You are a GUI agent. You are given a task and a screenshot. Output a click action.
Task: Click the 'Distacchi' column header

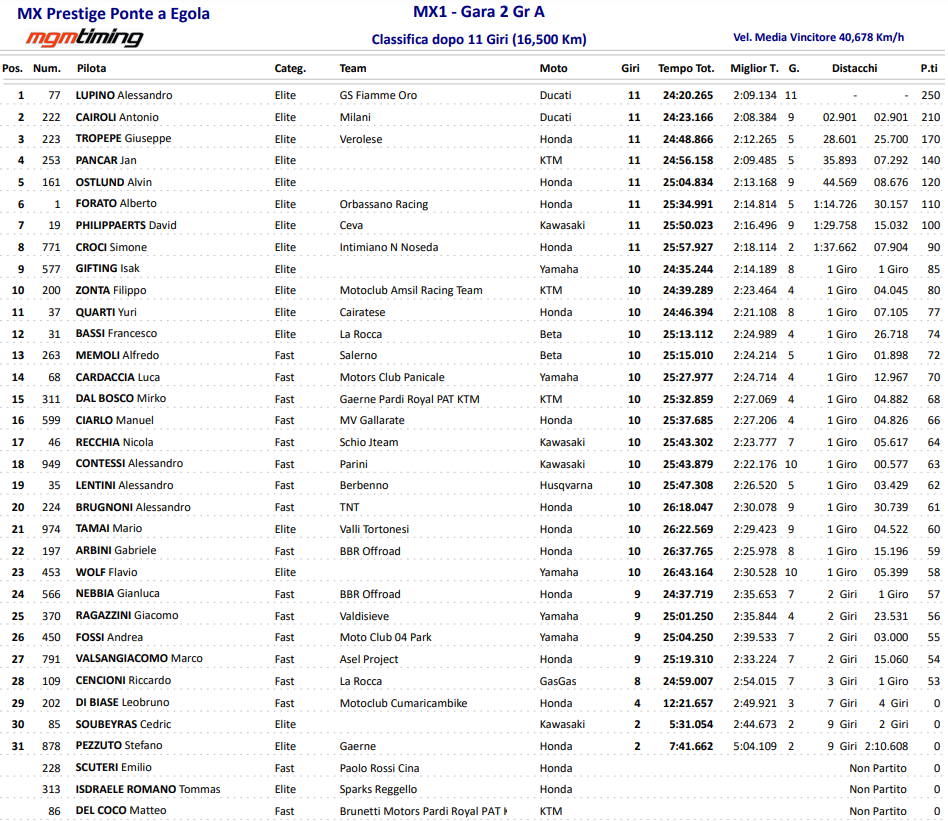pyautogui.click(x=854, y=68)
